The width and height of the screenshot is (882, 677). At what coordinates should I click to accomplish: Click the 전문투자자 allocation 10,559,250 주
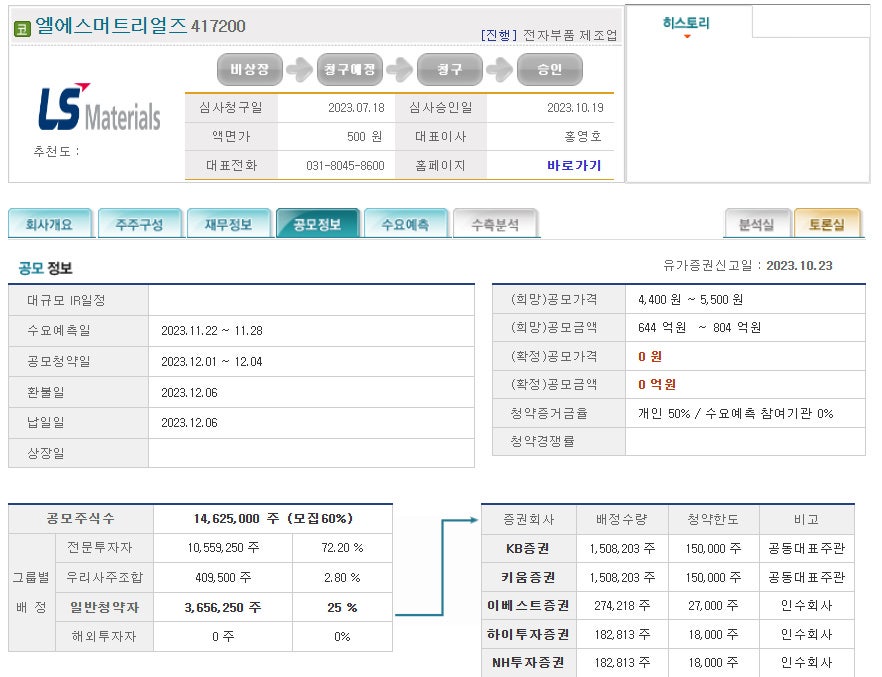click(223, 547)
